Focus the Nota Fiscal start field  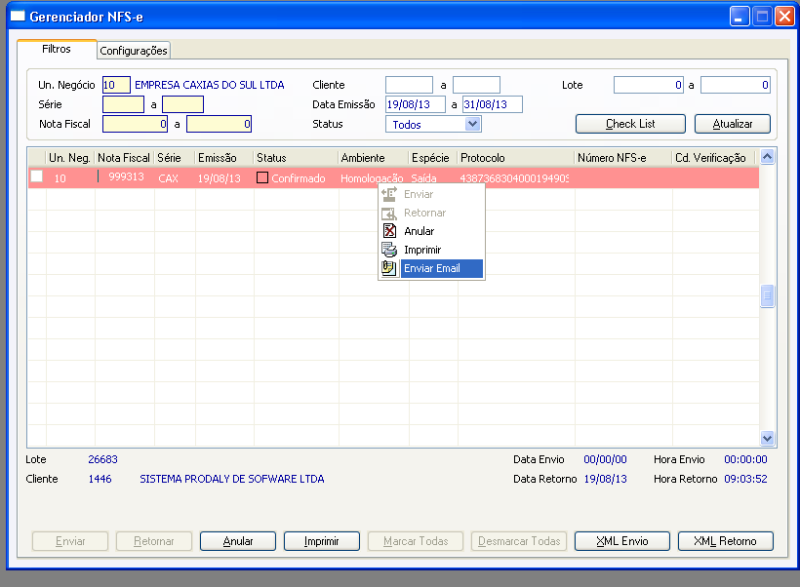pyautogui.click(x=135, y=124)
